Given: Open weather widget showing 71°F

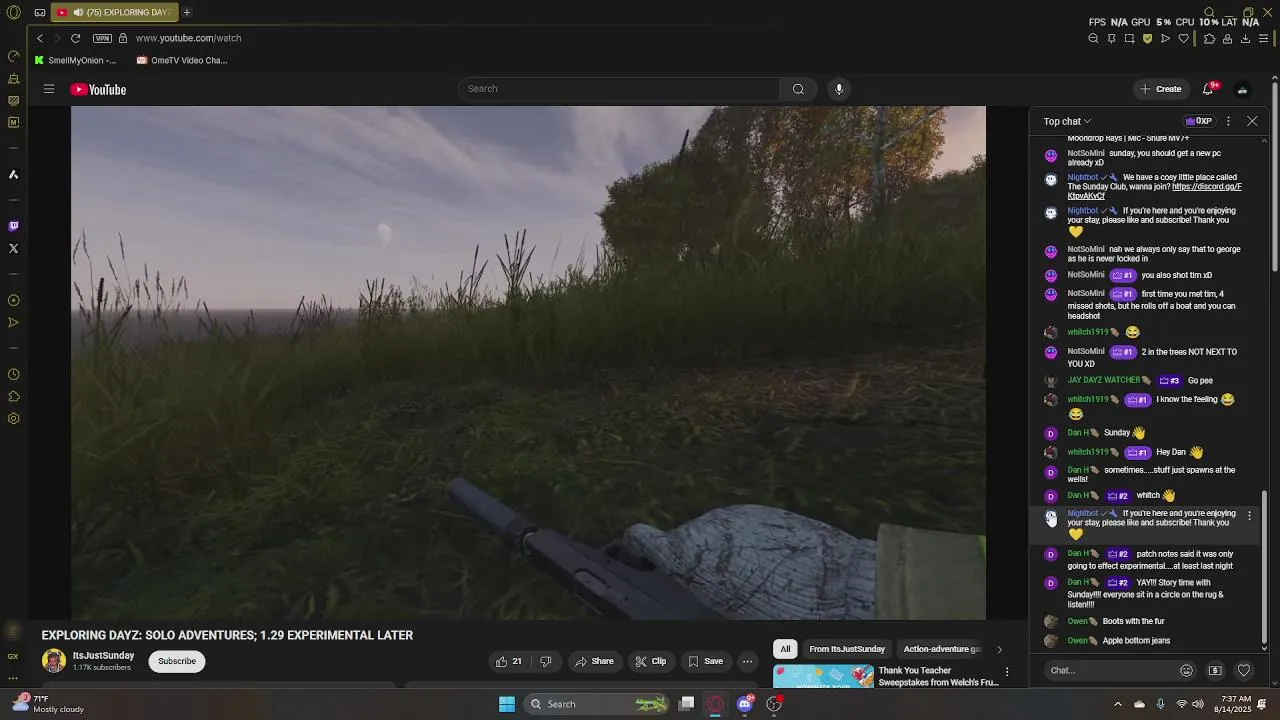Looking at the screenshot, I should coord(50,704).
